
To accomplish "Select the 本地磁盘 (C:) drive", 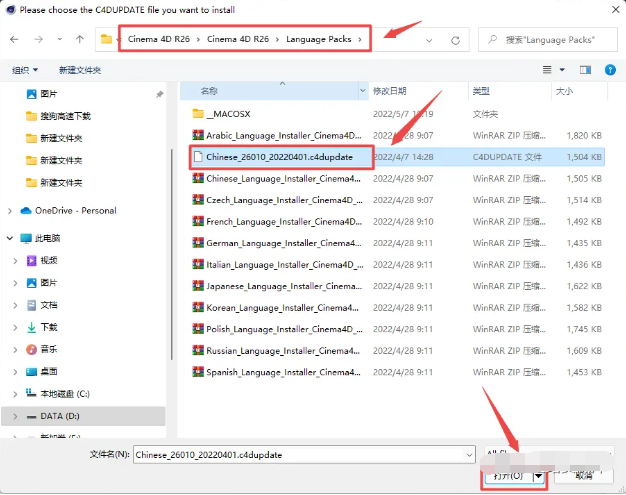I will (64, 393).
